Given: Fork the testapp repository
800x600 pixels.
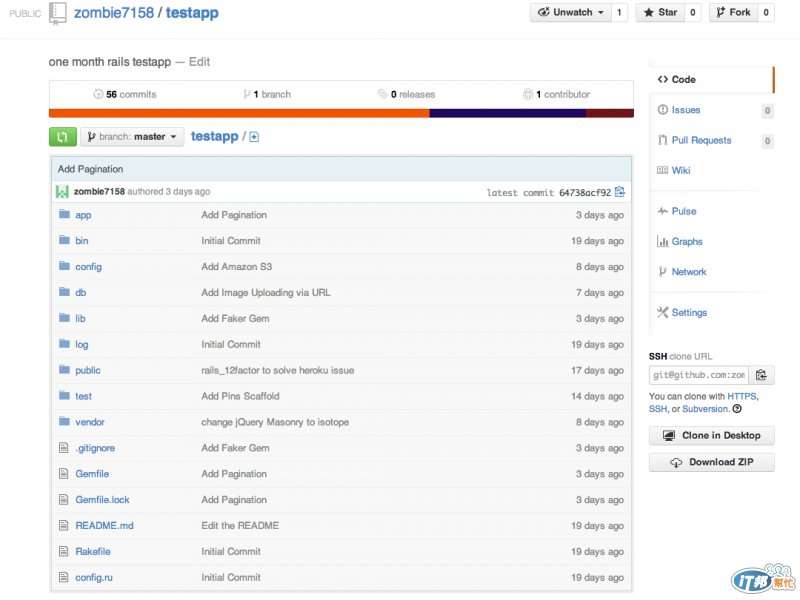Looking at the screenshot, I should (733, 12).
